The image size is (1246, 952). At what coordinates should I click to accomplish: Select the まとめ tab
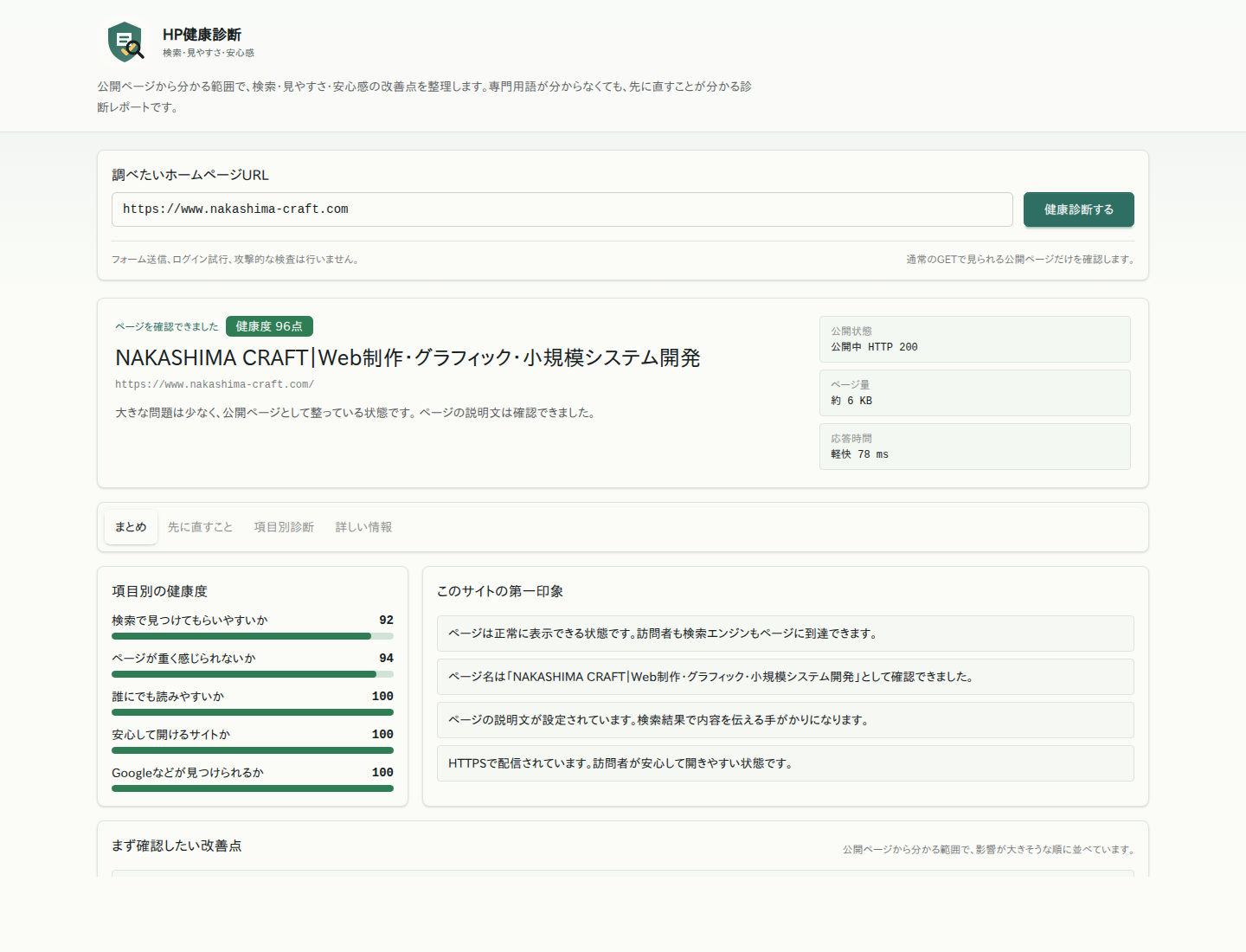pyautogui.click(x=131, y=527)
